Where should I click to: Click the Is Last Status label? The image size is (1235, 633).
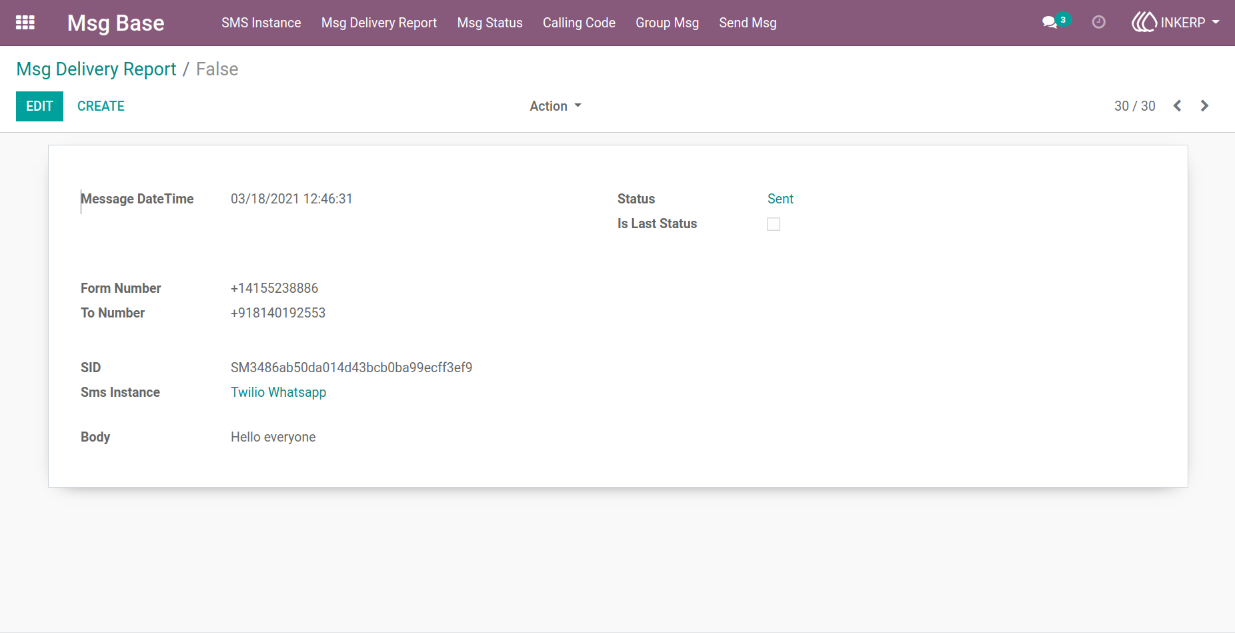tap(657, 224)
